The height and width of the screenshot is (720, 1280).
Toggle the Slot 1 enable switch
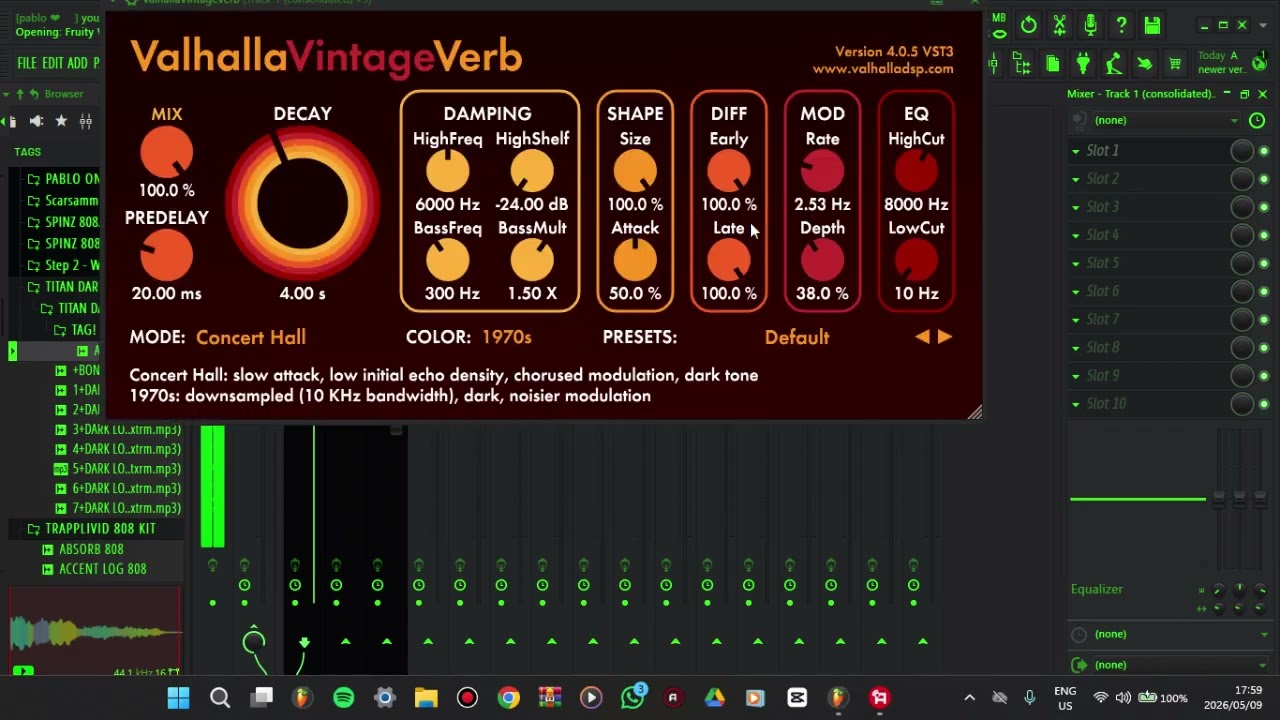coord(1264,150)
